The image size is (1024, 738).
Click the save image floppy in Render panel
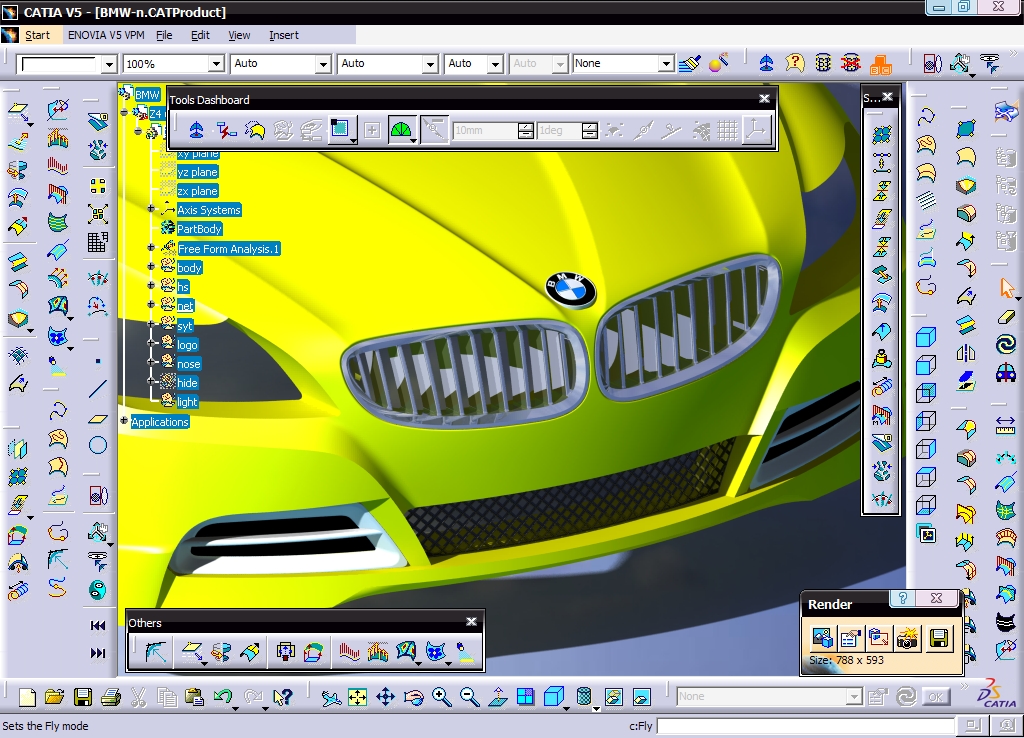938,638
